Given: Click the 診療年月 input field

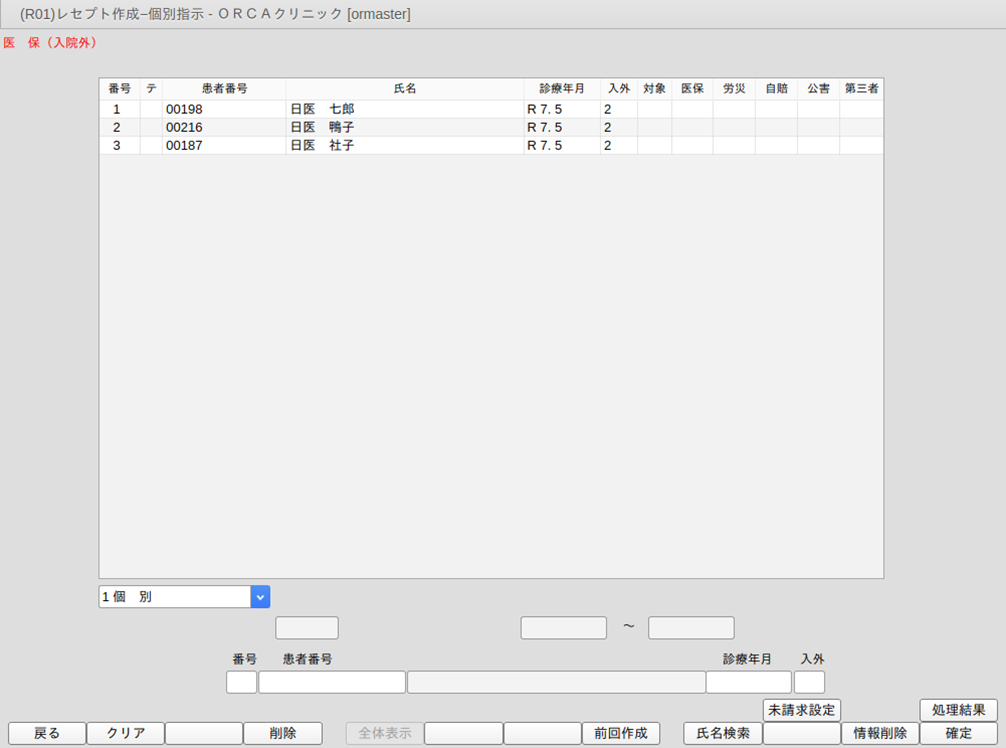Looking at the screenshot, I should pyautogui.click(x=748, y=682).
